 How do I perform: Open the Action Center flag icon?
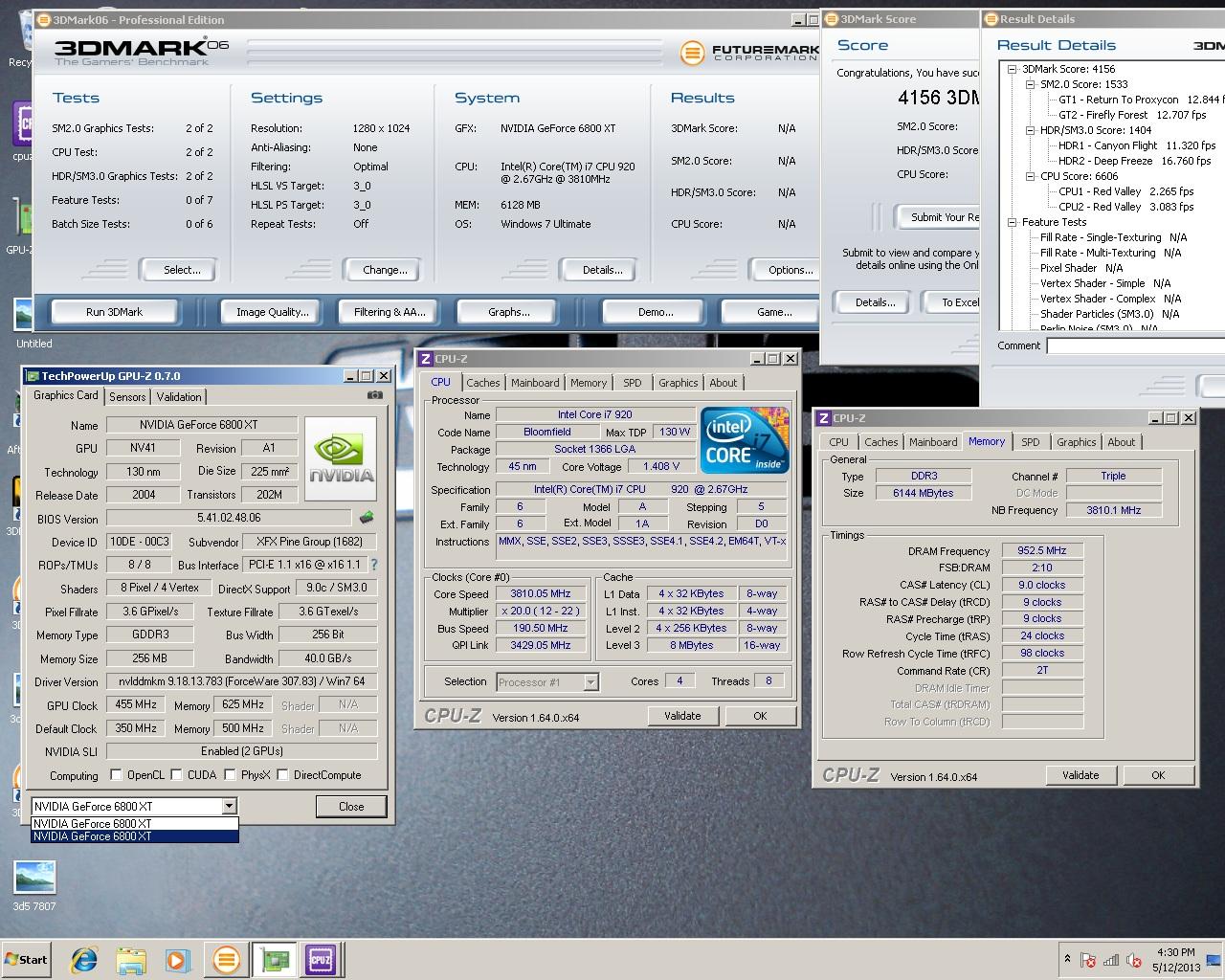(1088, 960)
